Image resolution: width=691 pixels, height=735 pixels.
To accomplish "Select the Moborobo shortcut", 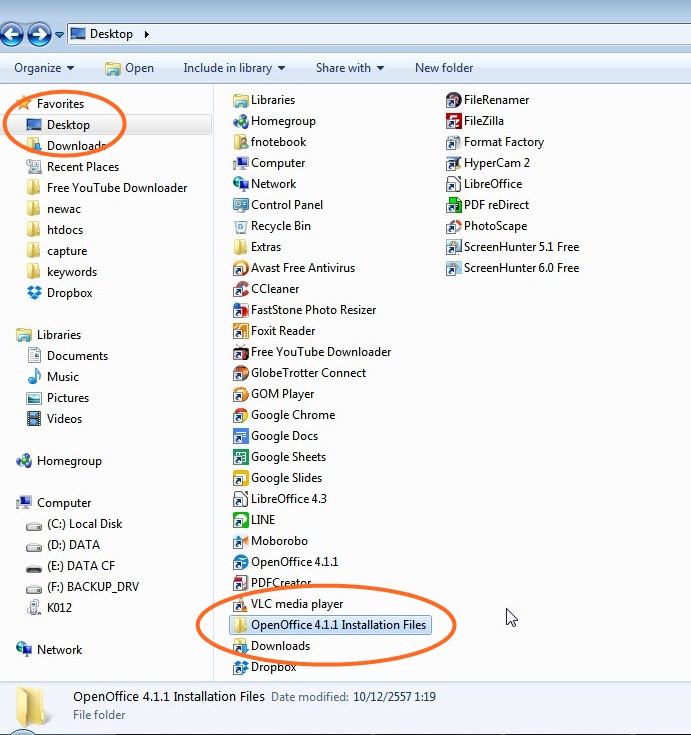I will click(270, 541).
